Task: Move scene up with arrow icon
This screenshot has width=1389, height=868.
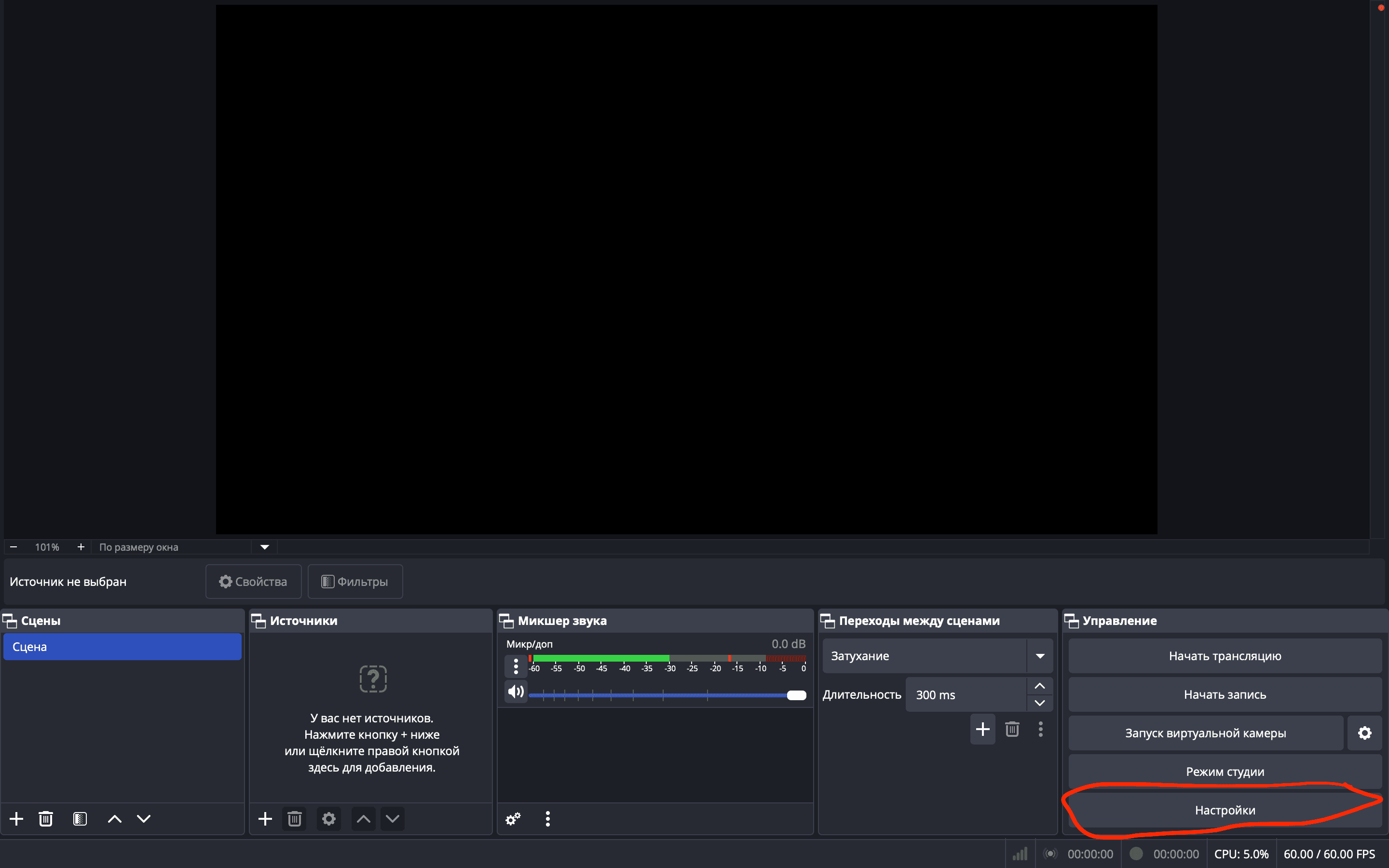Action: pos(115,819)
